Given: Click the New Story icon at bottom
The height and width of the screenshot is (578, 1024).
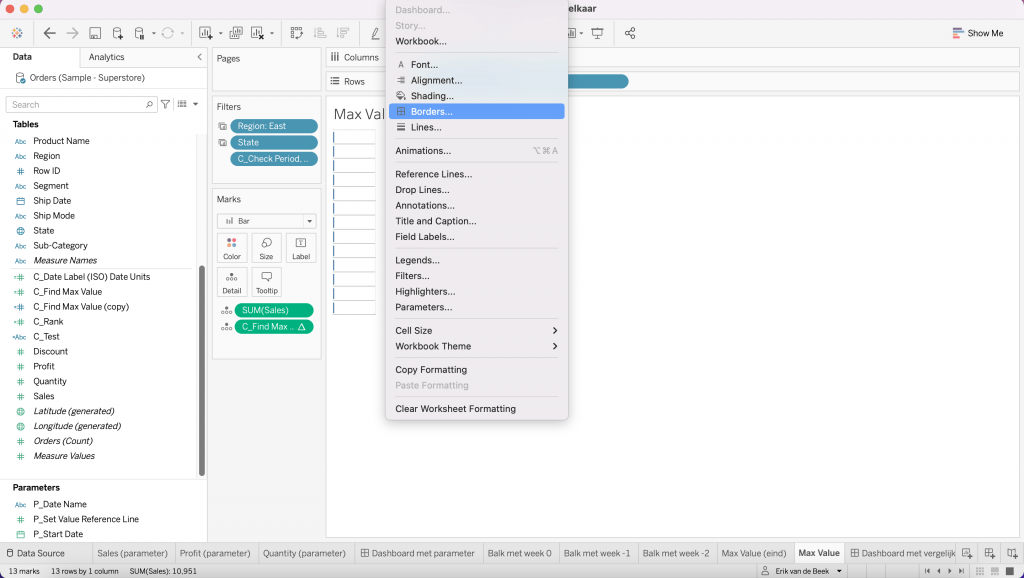Looking at the screenshot, I should [x=1011, y=553].
